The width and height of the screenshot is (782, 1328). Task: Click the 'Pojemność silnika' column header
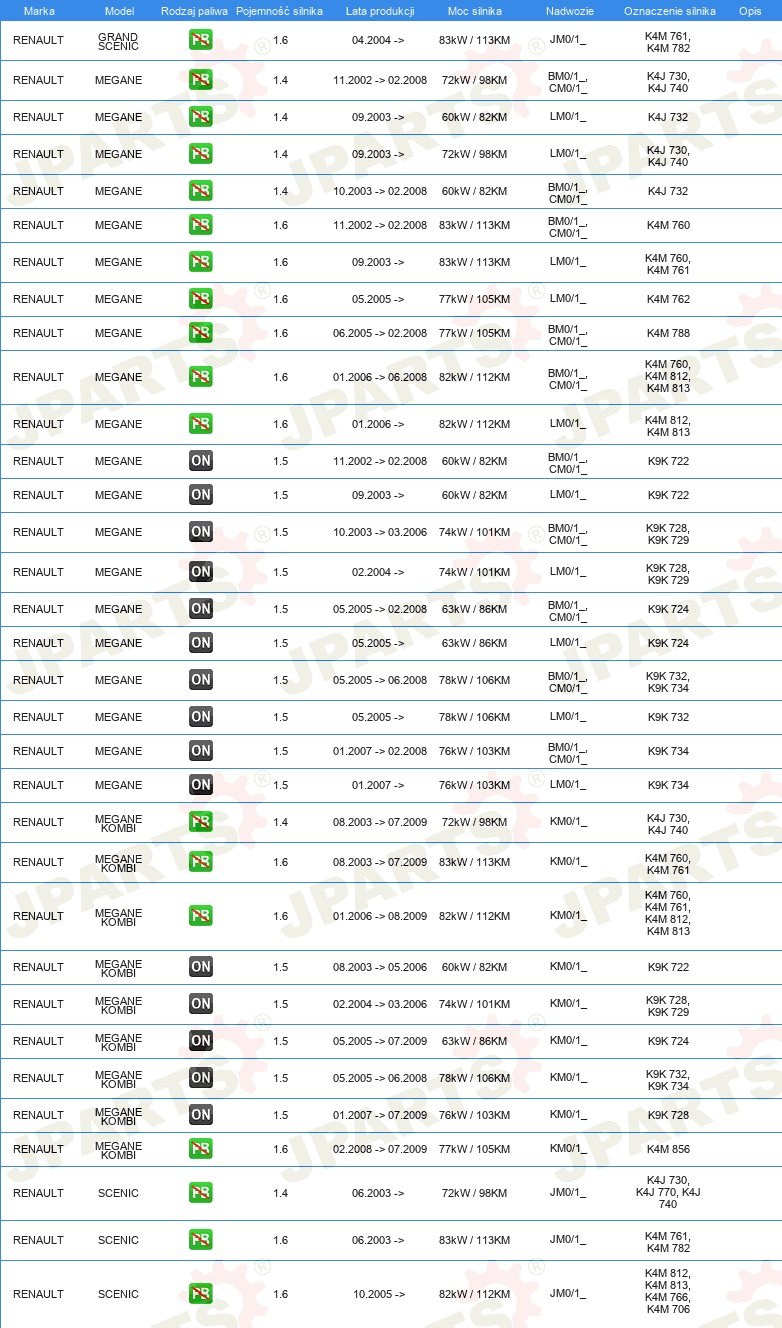point(279,11)
